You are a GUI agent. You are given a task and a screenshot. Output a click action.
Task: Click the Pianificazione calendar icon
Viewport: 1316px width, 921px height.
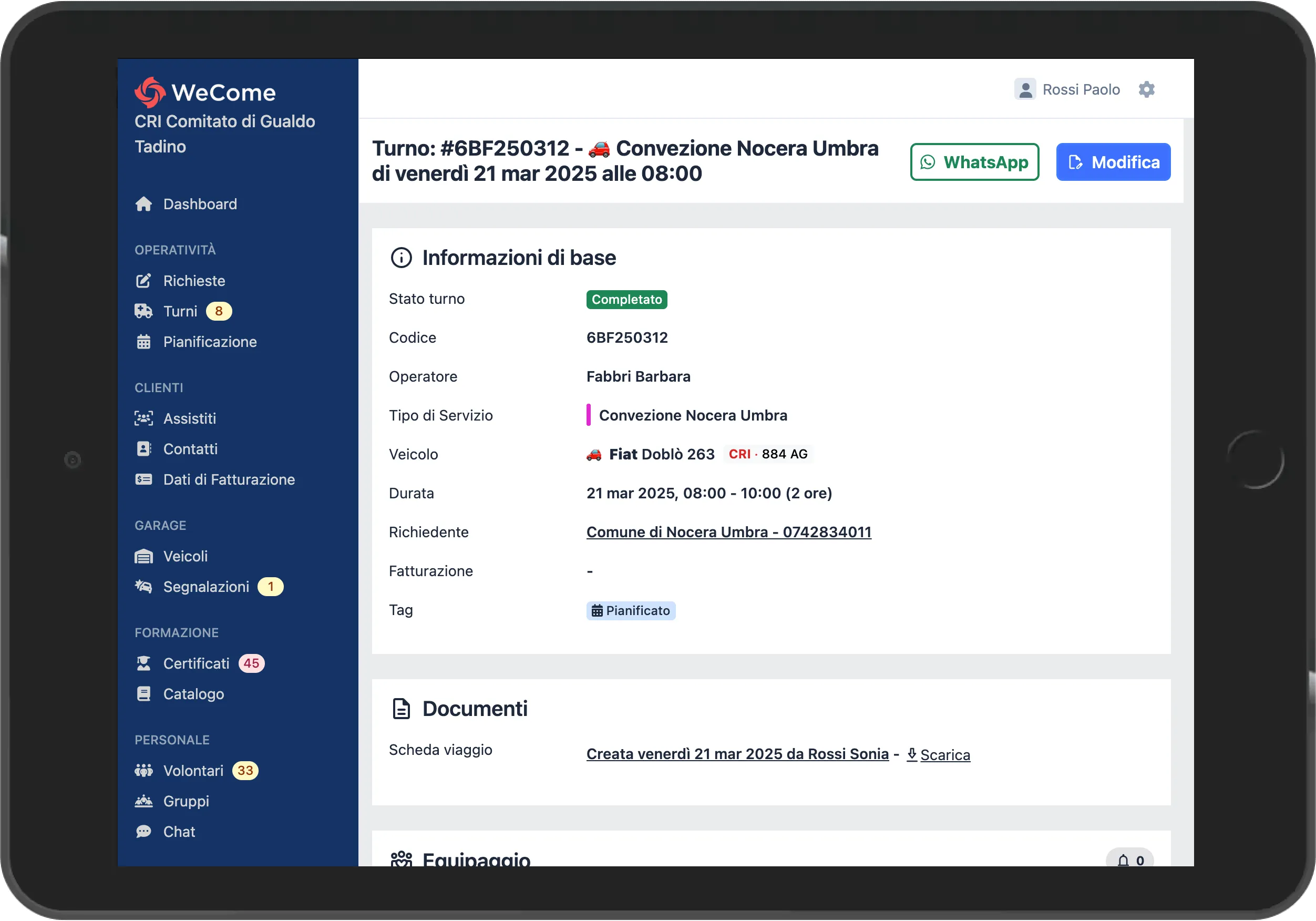pyautogui.click(x=143, y=342)
